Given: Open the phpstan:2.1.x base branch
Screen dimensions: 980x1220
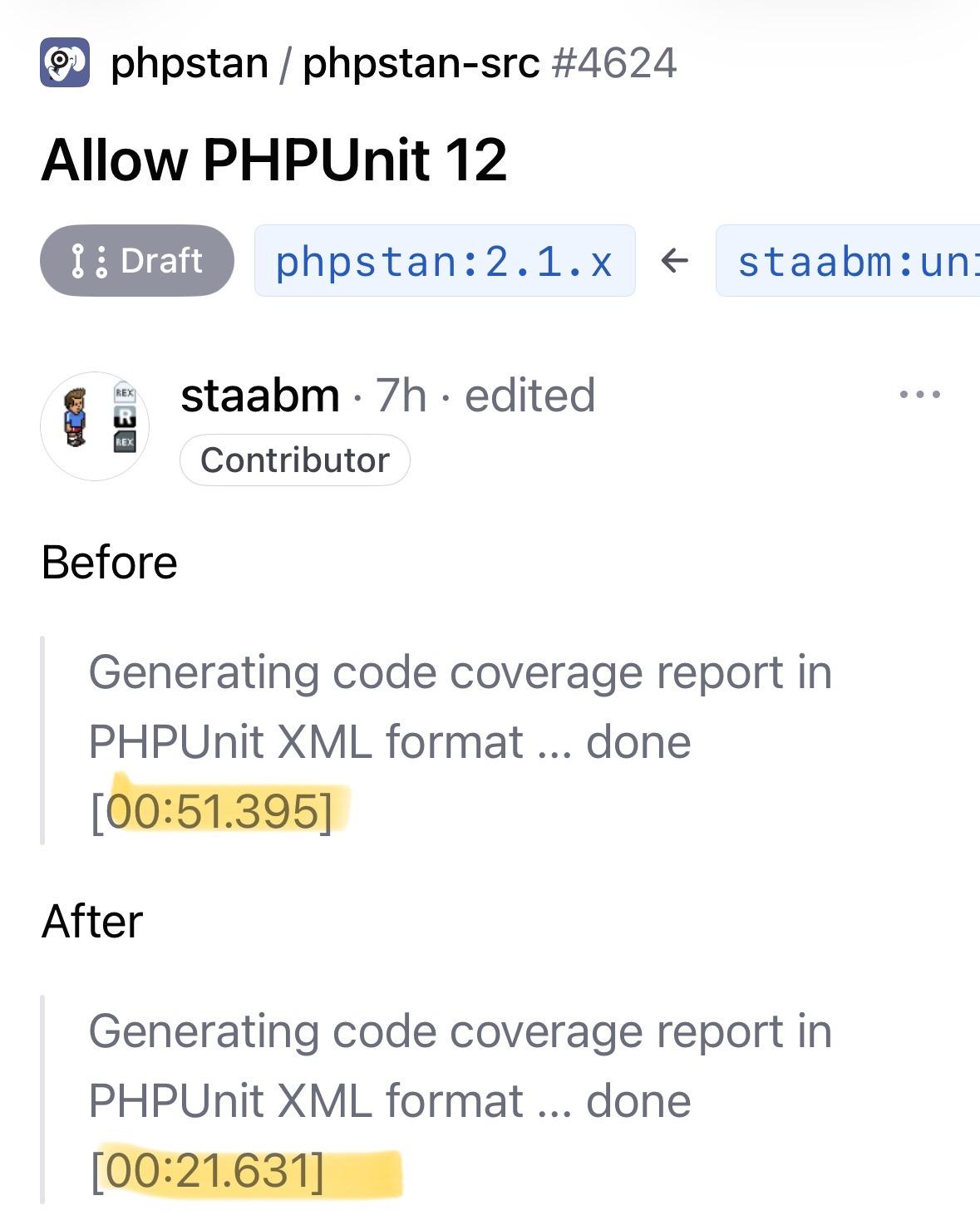Looking at the screenshot, I should (444, 261).
